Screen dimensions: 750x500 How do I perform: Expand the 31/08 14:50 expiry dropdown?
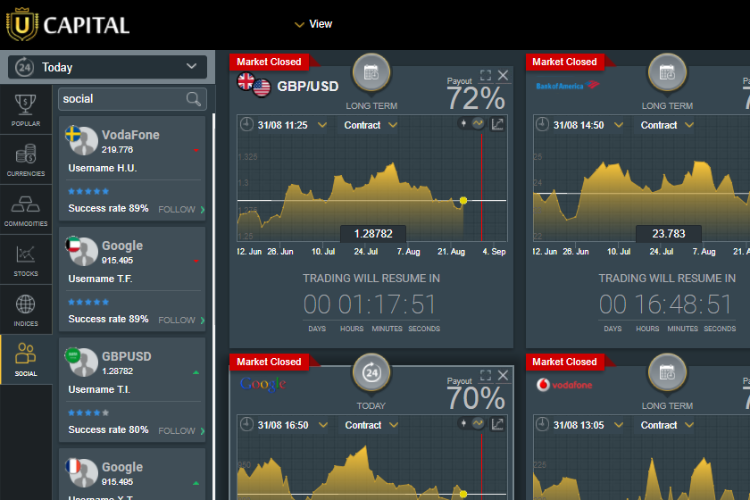618,125
